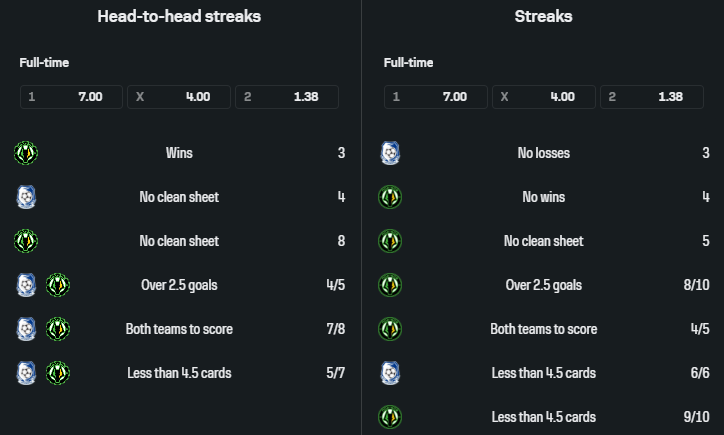Open the Over 2.5 goals 8/10 streak row
The image size is (724, 435).
(x=544, y=285)
